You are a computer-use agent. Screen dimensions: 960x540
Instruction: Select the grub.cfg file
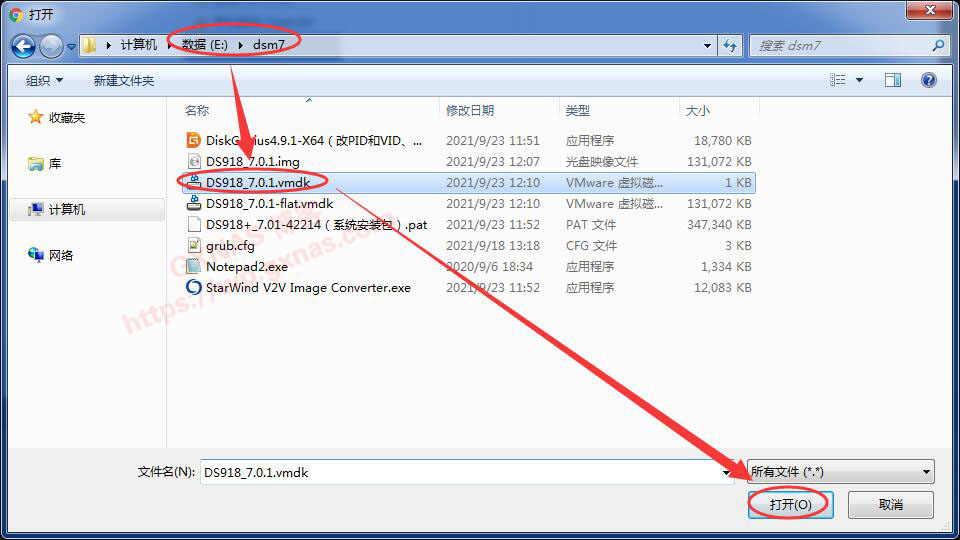[x=230, y=246]
